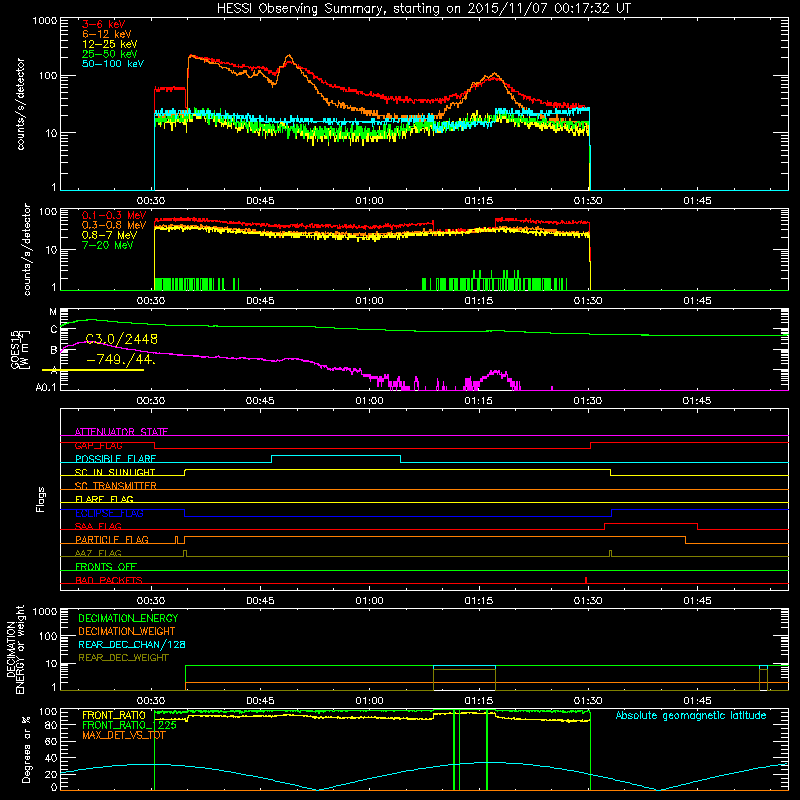The width and height of the screenshot is (800, 800).
Task: Select the SAA_FLAG label
Action: click(x=98, y=526)
